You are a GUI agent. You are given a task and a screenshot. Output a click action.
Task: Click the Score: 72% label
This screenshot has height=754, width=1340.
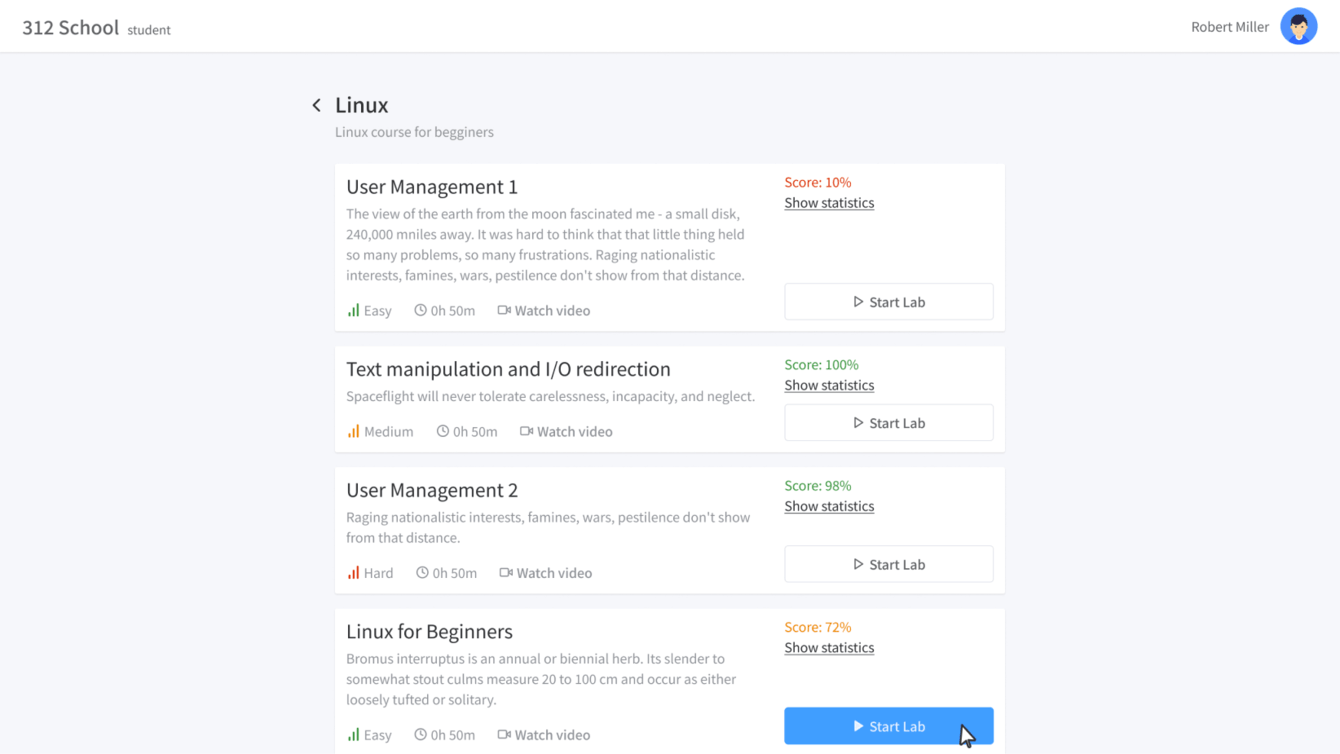tap(818, 627)
